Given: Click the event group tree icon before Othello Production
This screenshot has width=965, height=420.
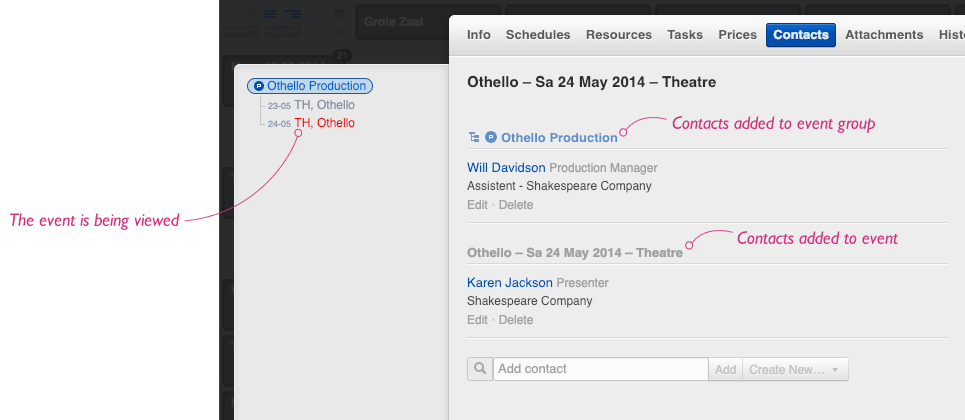Looking at the screenshot, I should pos(474,137).
